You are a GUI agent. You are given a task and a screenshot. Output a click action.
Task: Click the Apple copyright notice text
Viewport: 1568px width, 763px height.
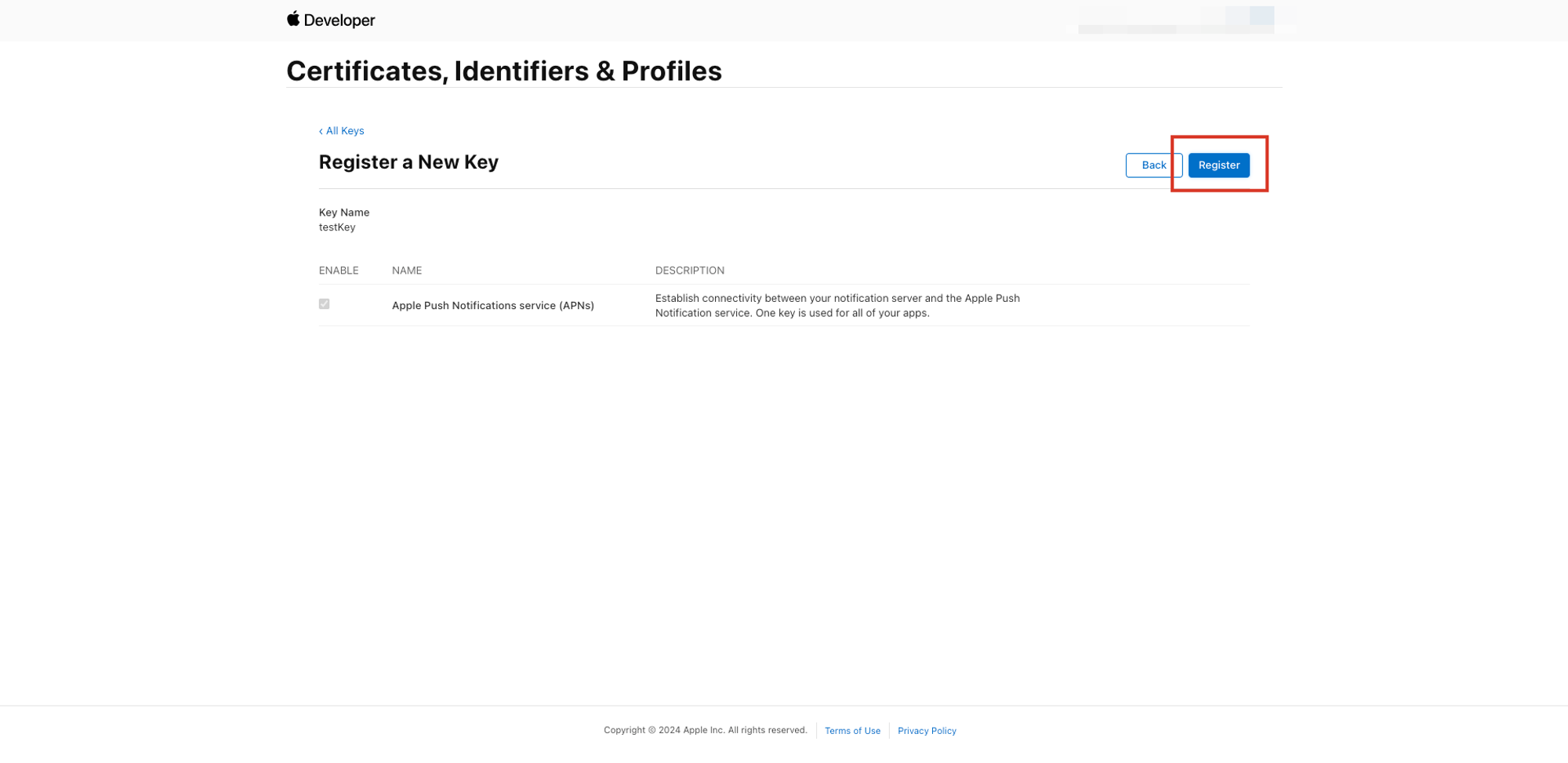(706, 730)
